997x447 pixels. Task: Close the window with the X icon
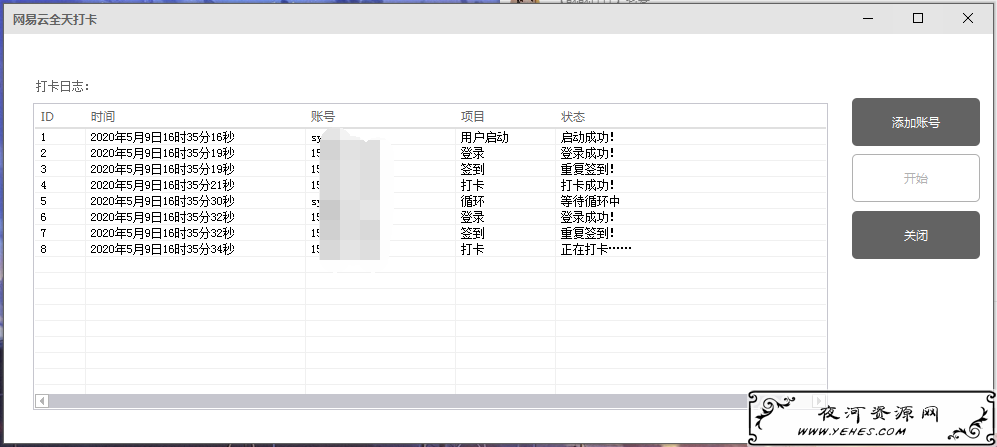click(968, 18)
